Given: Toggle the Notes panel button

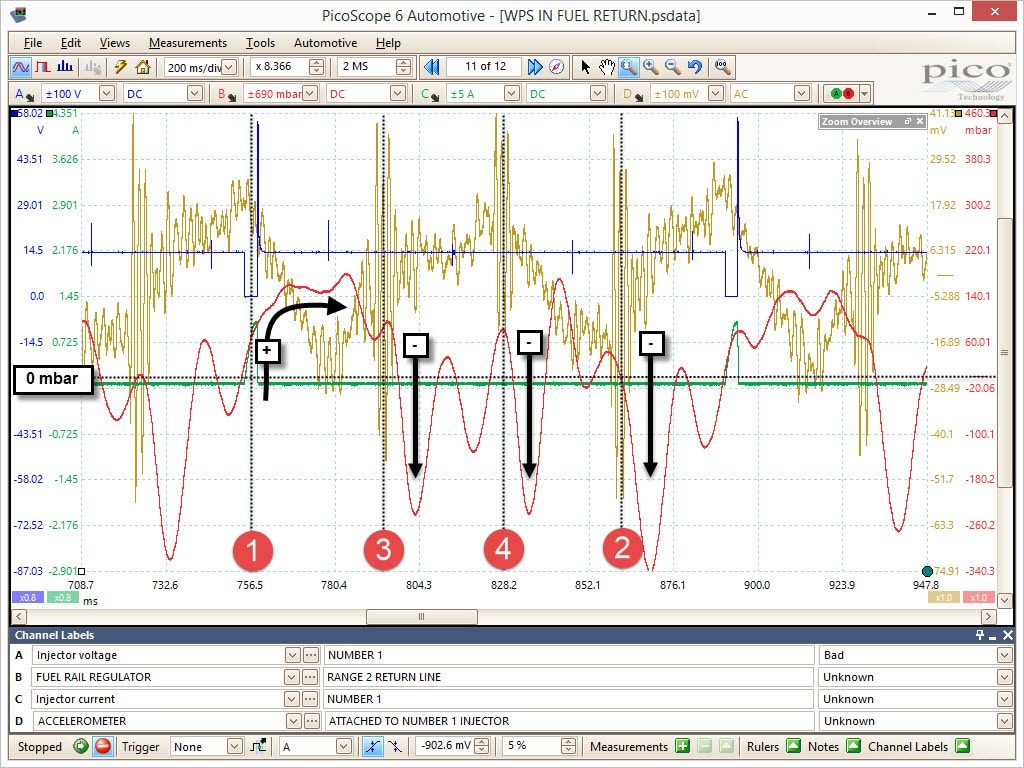Looking at the screenshot, I should [854, 746].
